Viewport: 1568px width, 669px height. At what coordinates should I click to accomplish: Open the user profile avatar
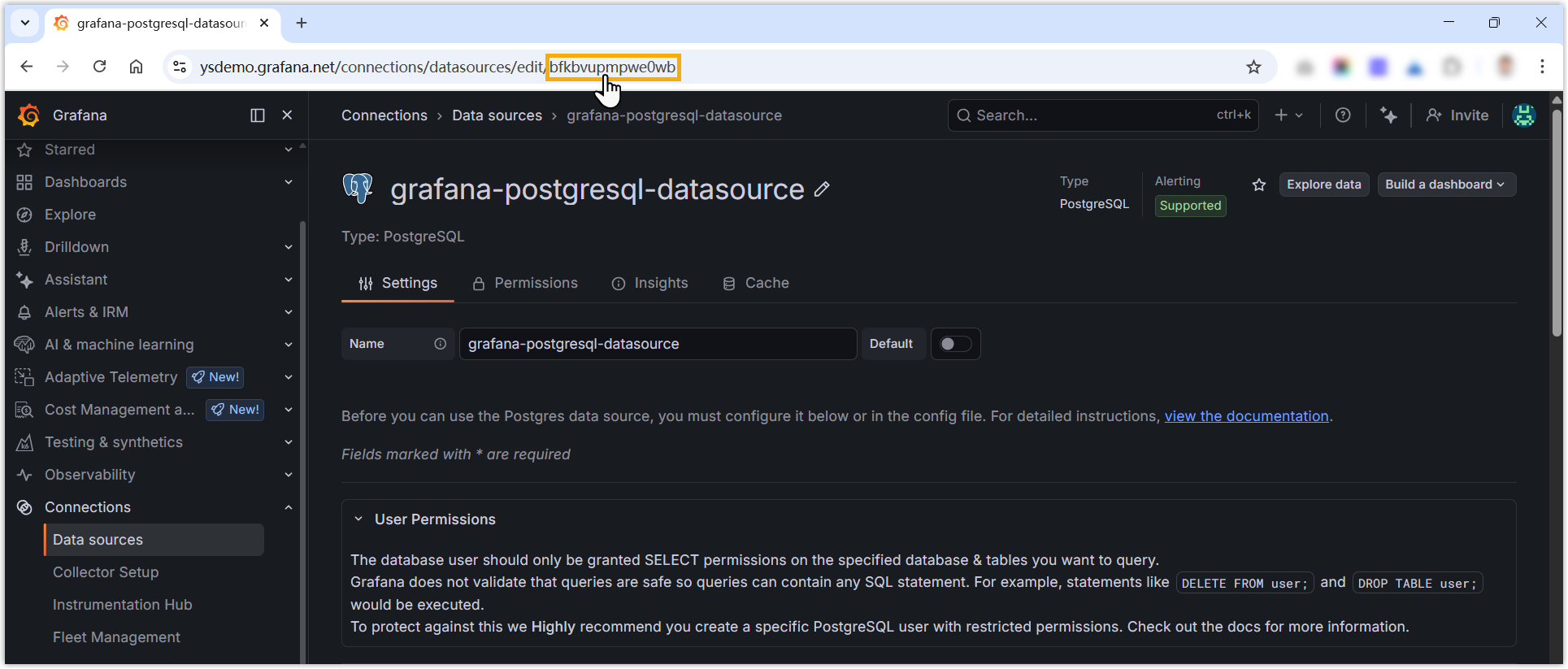pos(1524,115)
